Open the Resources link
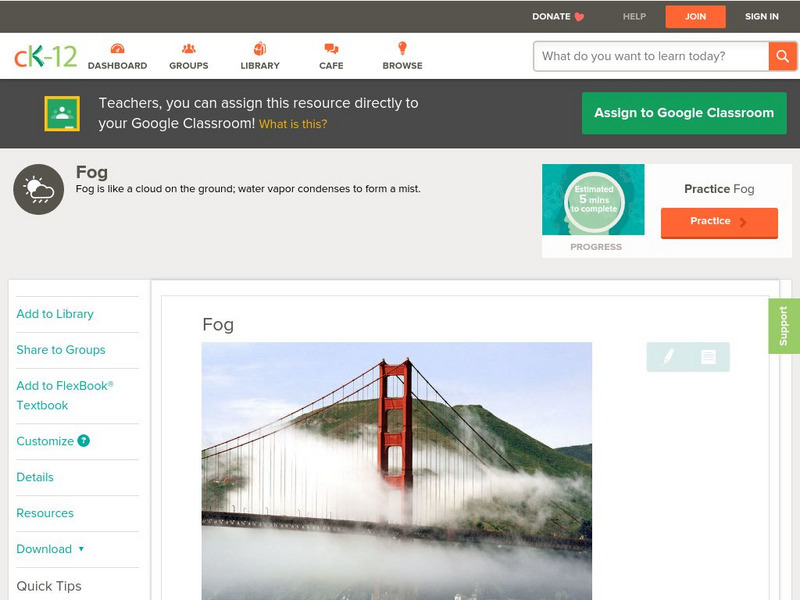Viewport: 800px width, 600px height. 45,513
